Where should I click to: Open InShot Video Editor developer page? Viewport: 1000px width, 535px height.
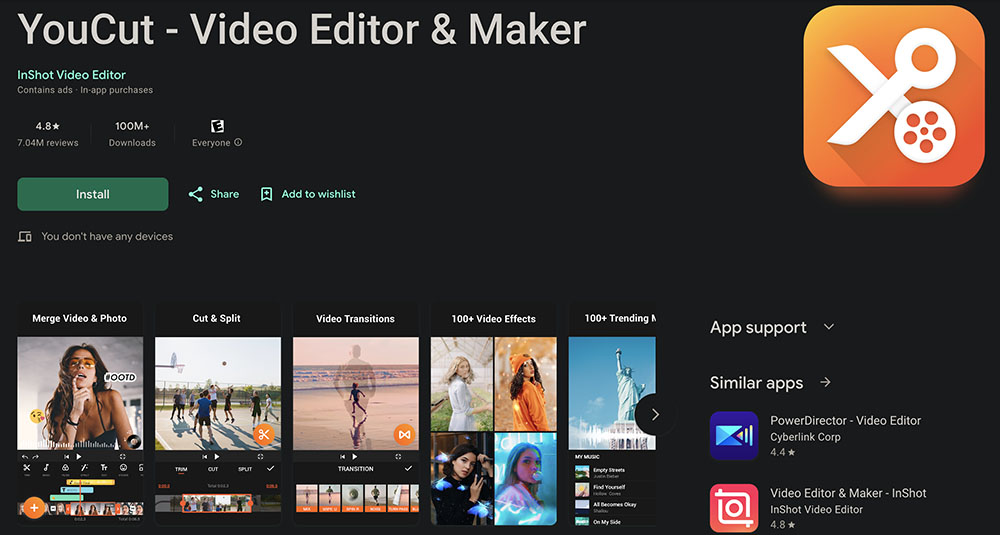(71, 75)
